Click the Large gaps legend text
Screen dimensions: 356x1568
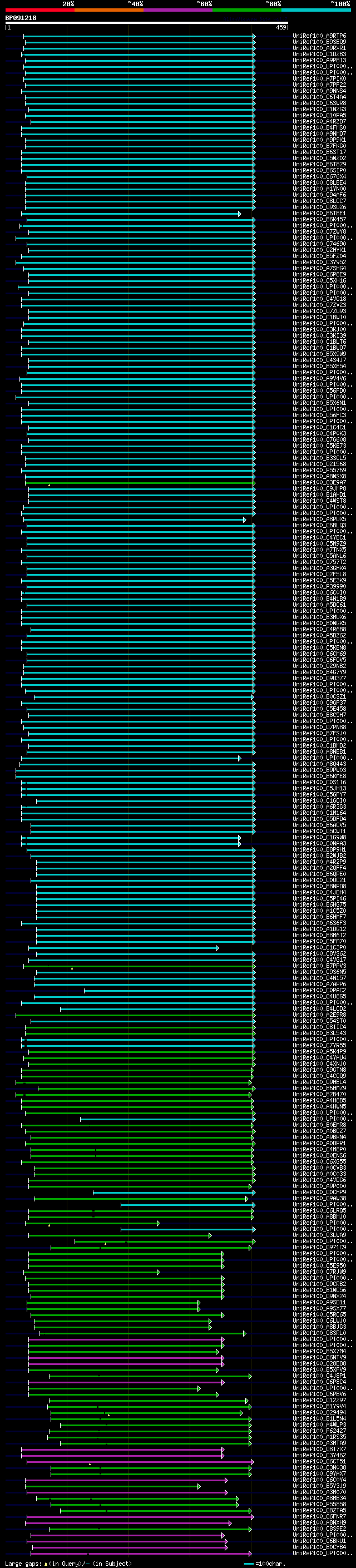[x=68, y=1563]
